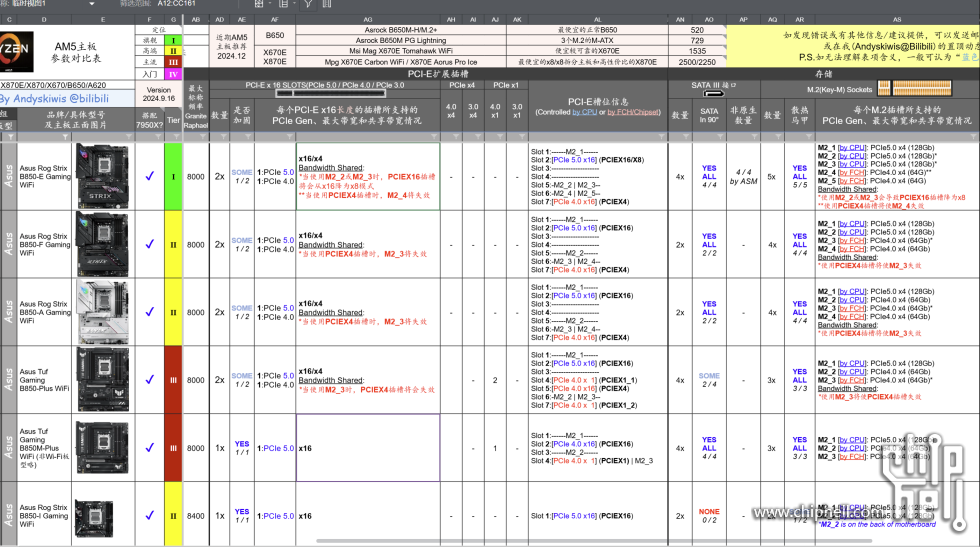Select column header AS
Viewport: 980px width, 547px height.
[897, 19]
